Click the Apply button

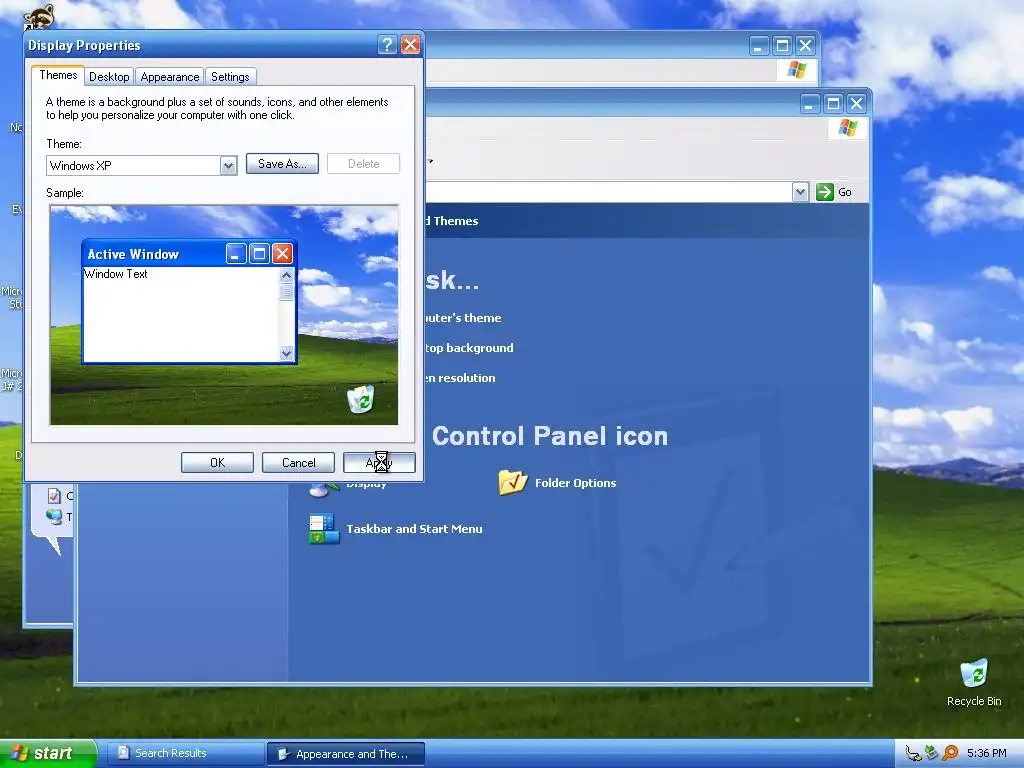(379, 462)
